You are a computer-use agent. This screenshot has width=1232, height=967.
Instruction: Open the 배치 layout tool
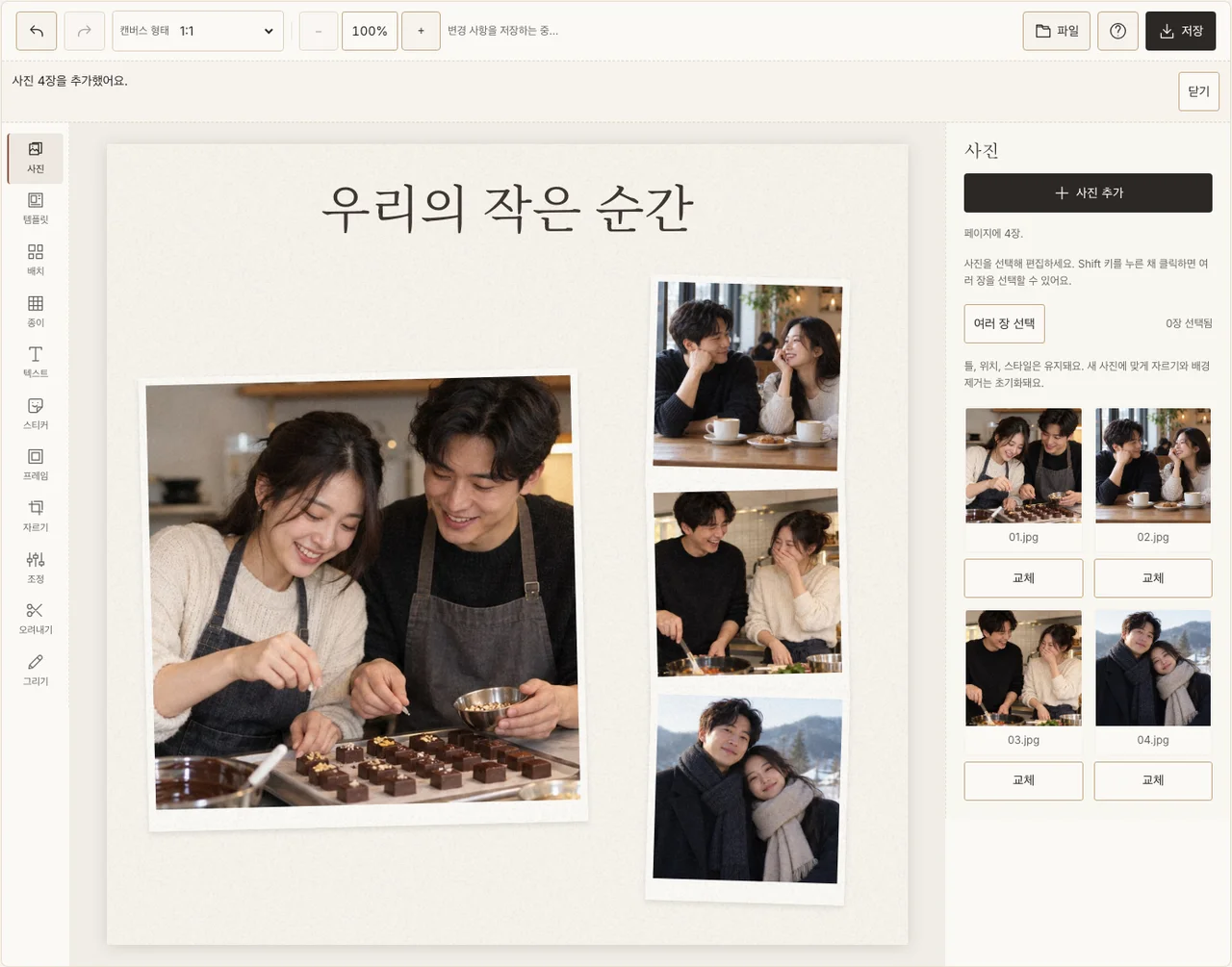point(36,260)
